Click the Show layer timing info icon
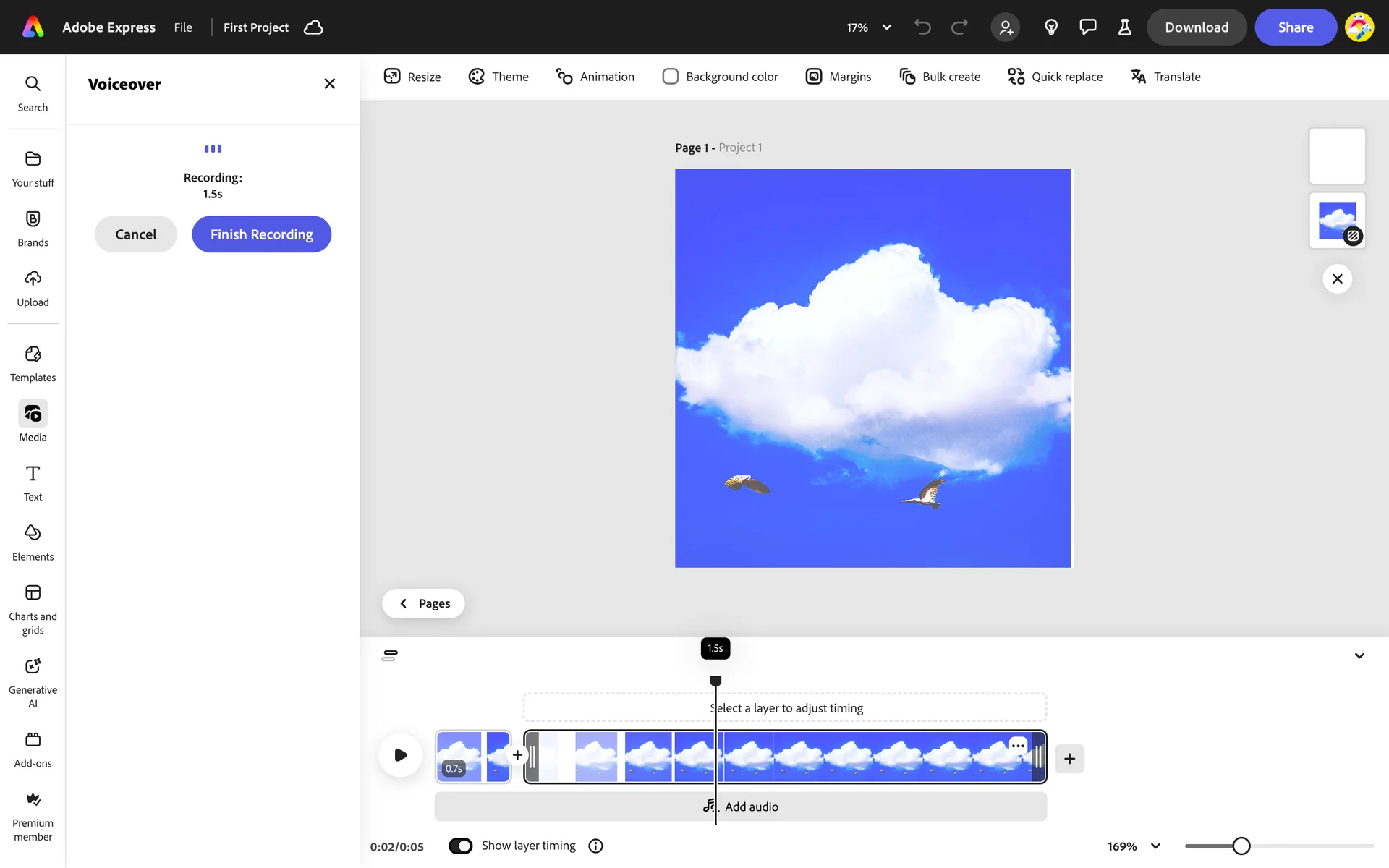Image resolution: width=1389 pixels, height=868 pixels. [595, 846]
